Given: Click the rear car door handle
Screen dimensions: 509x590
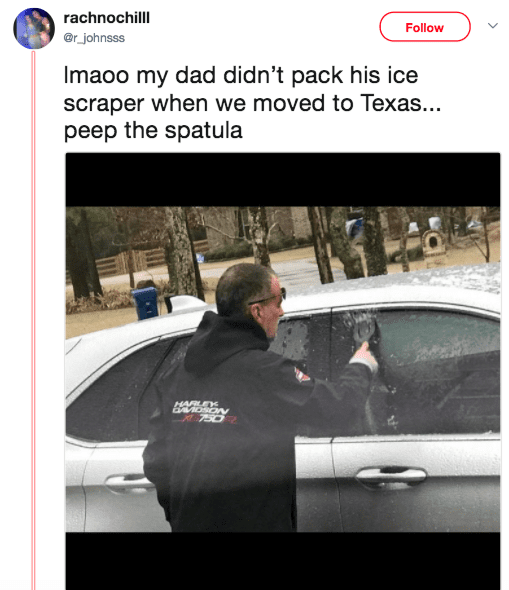Looking at the screenshot, I should click(x=129, y=484).
